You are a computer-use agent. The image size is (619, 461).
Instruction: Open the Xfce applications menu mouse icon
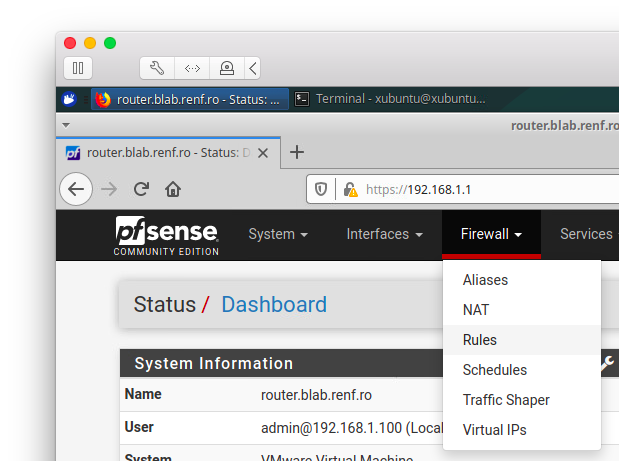tap(69, 99)
